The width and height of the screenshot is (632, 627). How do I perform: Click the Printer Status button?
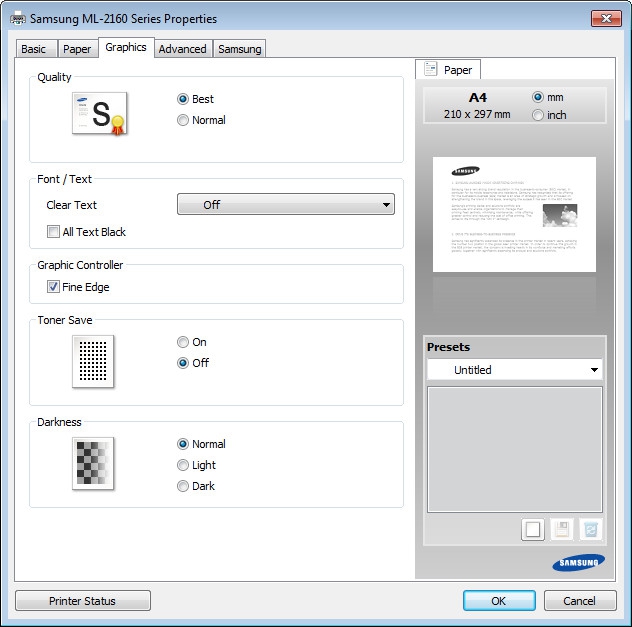83,601
